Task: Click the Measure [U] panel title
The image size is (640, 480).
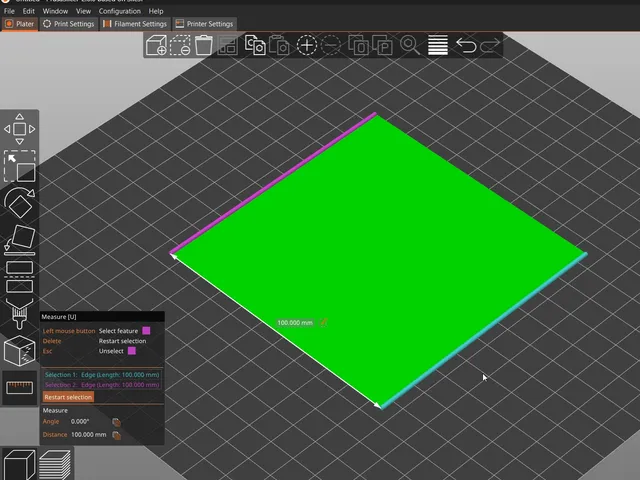Action: coord(59,317)
